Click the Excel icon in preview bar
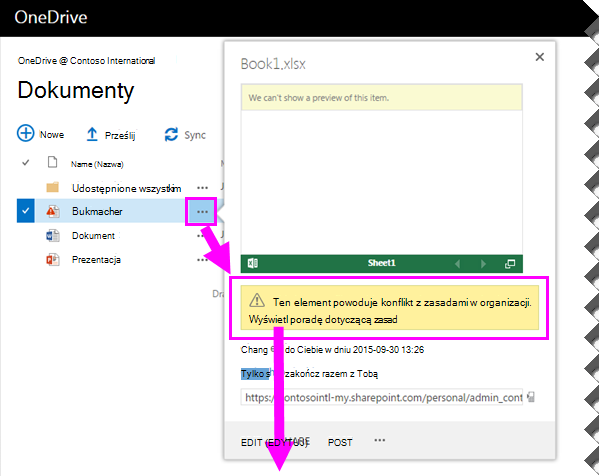 (253, 263)
